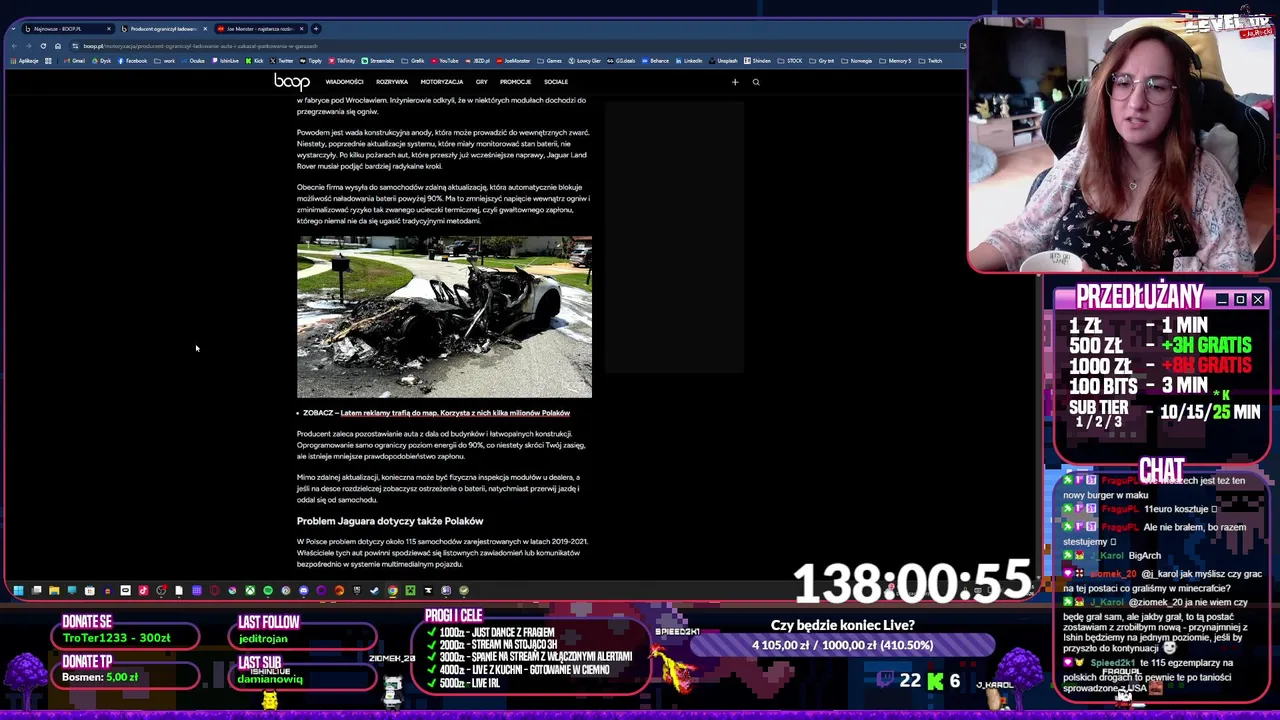Expand the Twitch bookmarks folder
The width and height of the screenshot is (1280, 720).
tap(930, 61)
